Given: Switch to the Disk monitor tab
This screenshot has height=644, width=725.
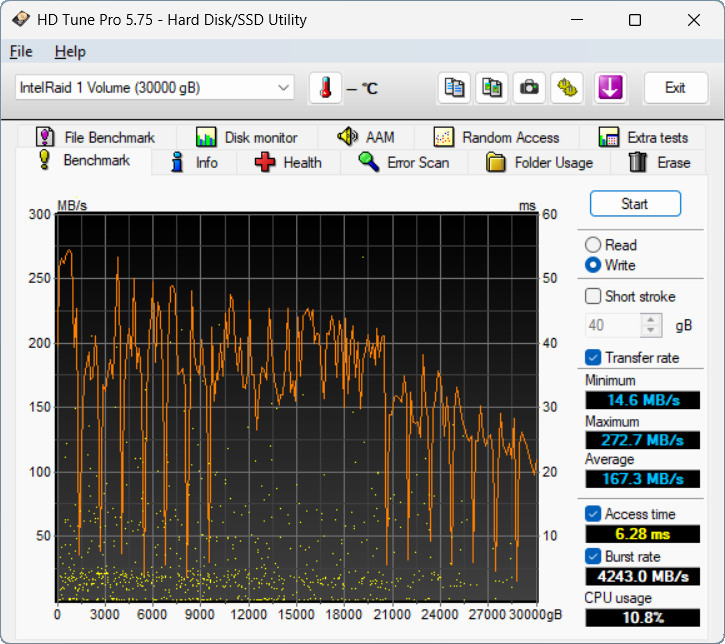Looking at the screenshot, I should pyautogui.click(x=247, y=137).
